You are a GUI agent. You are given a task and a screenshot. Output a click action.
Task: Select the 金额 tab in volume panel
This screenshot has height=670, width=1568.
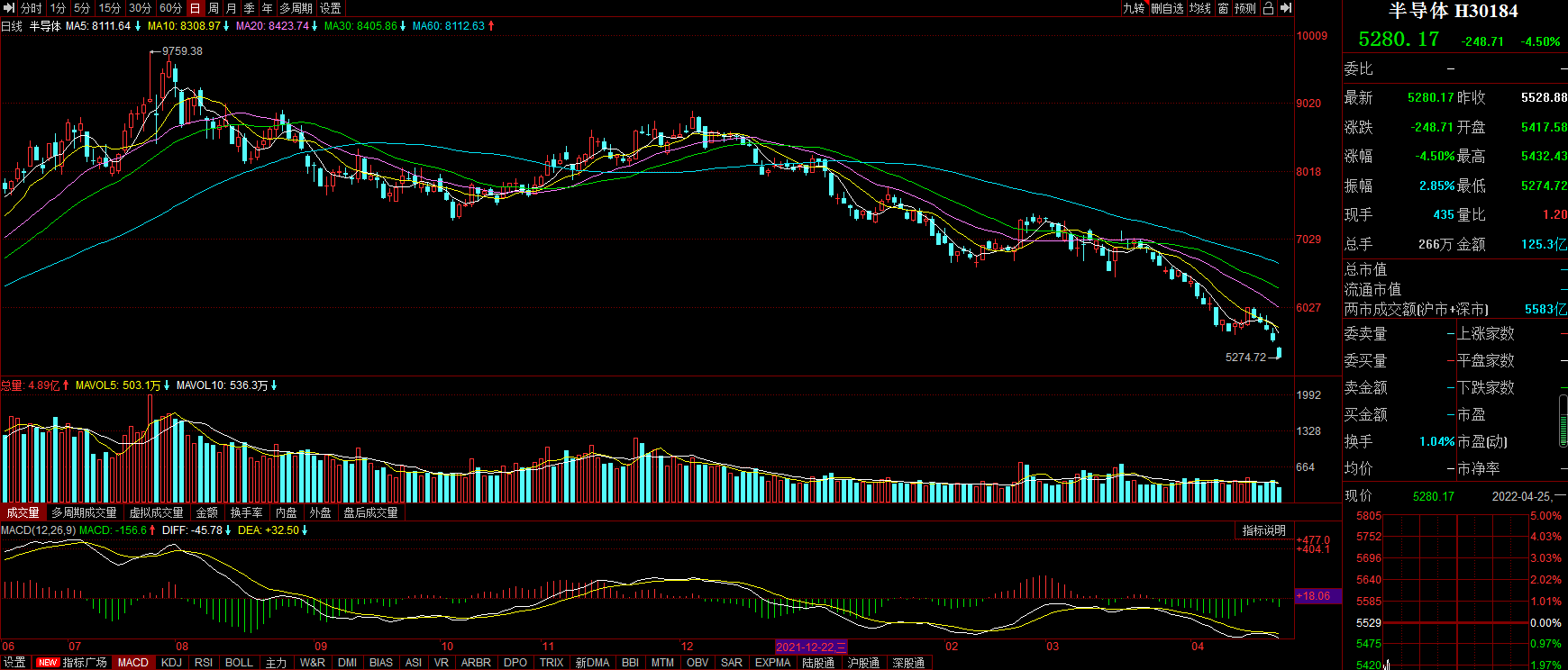207,512
